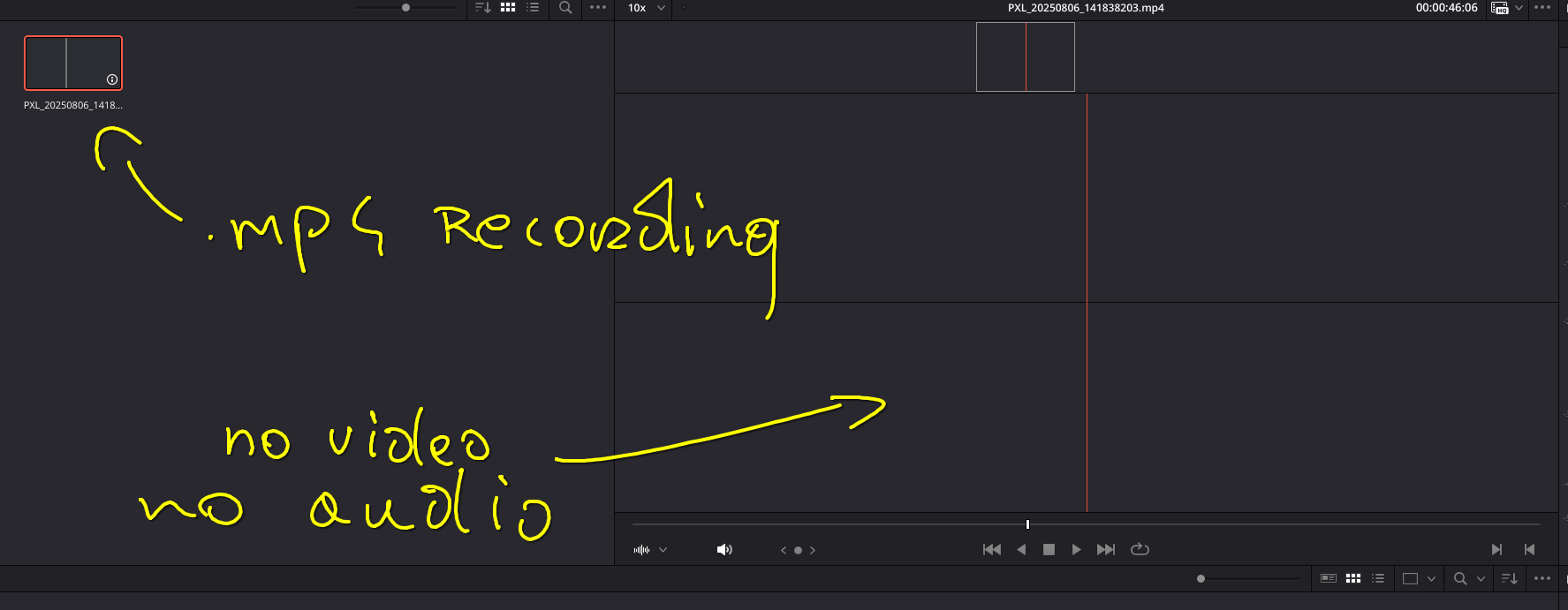The image size is (1568, 610).
Task: Select the PXL_20250806 clip thumbnail
Action: click(x=73, y=63)
